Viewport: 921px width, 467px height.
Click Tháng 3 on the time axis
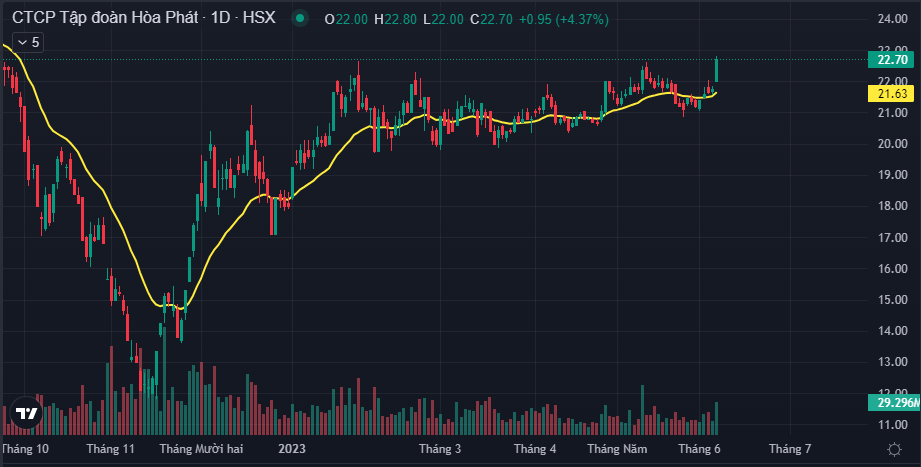(x=440, y=449)
